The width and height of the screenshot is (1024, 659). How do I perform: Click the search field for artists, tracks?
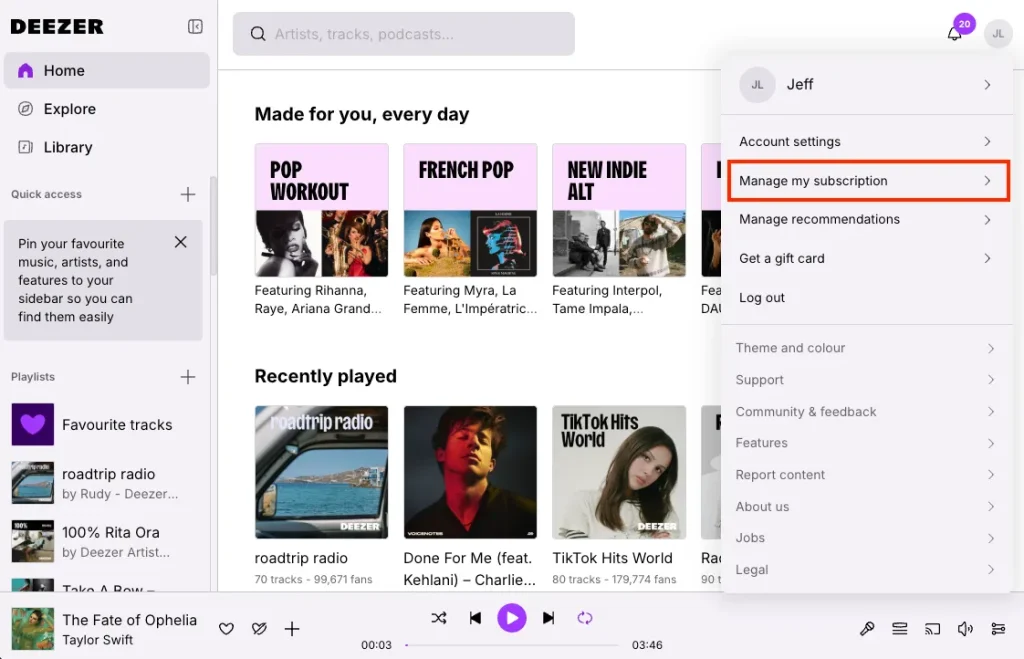point(404,34)
